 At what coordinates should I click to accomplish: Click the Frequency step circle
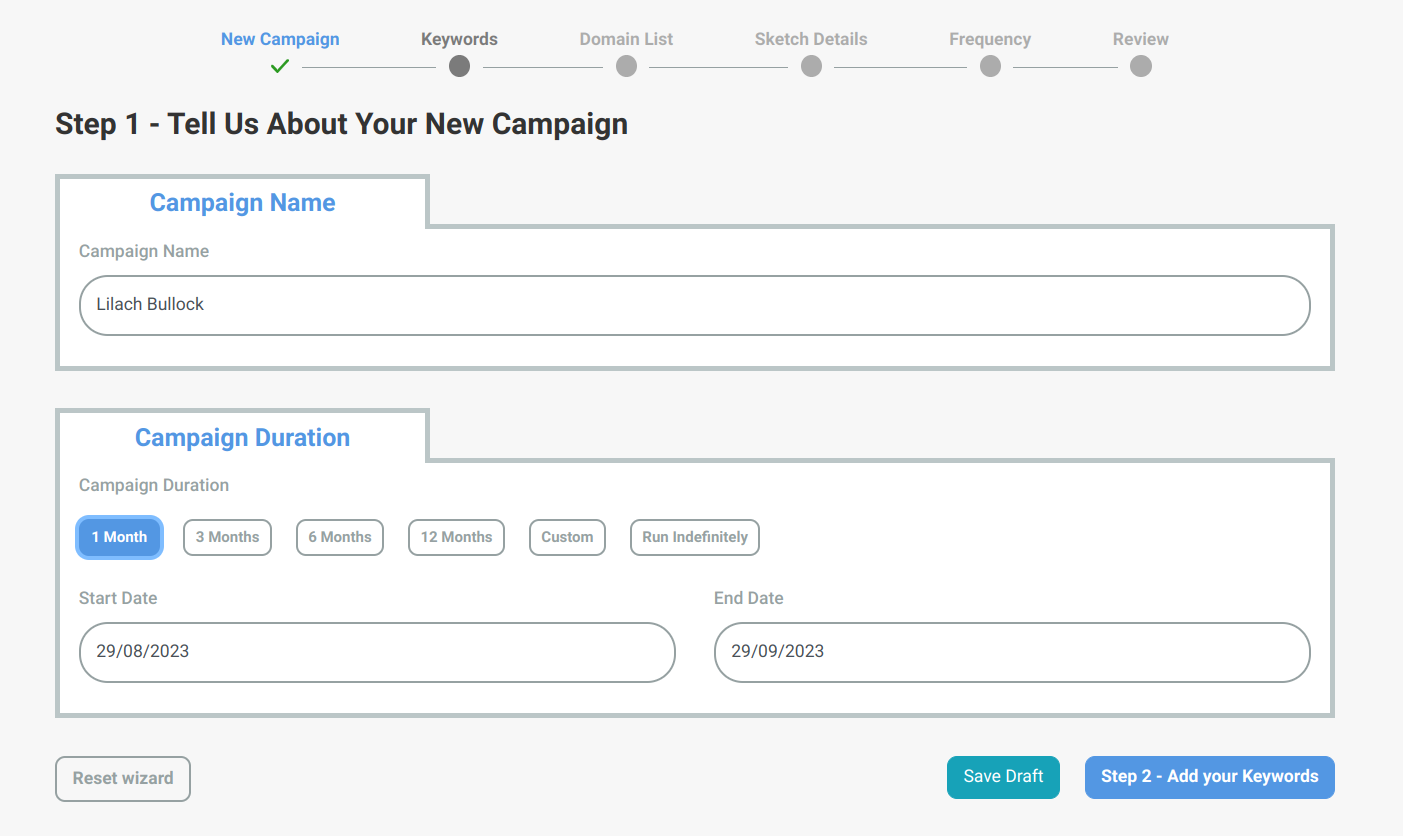pyautogui.click(x=990, y=66)
